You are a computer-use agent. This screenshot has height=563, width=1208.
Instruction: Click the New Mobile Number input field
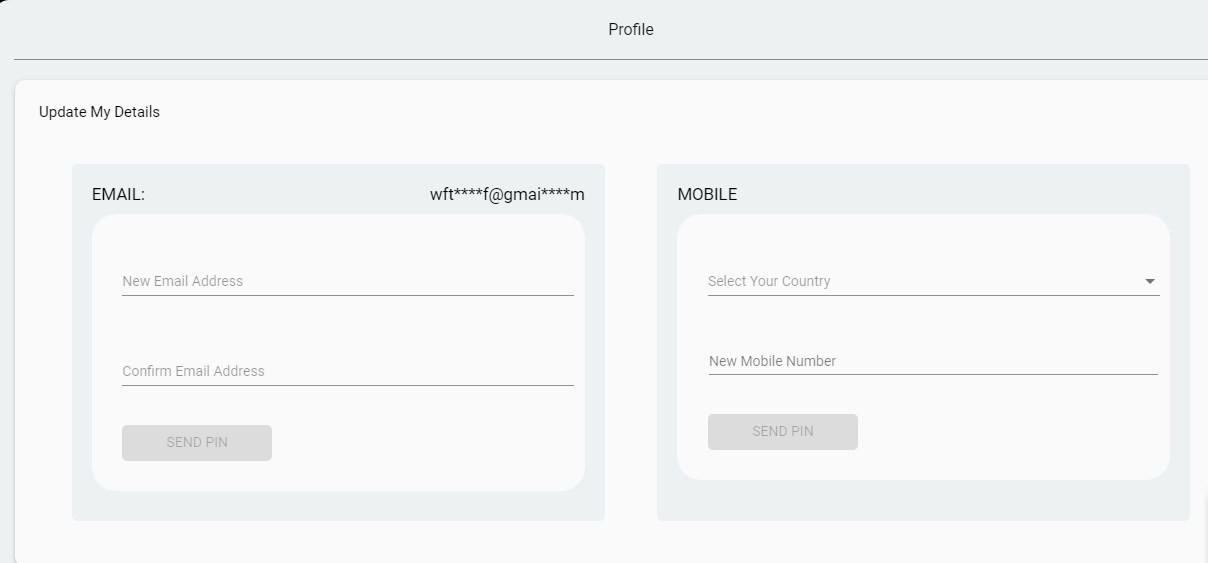coord(933,361)
